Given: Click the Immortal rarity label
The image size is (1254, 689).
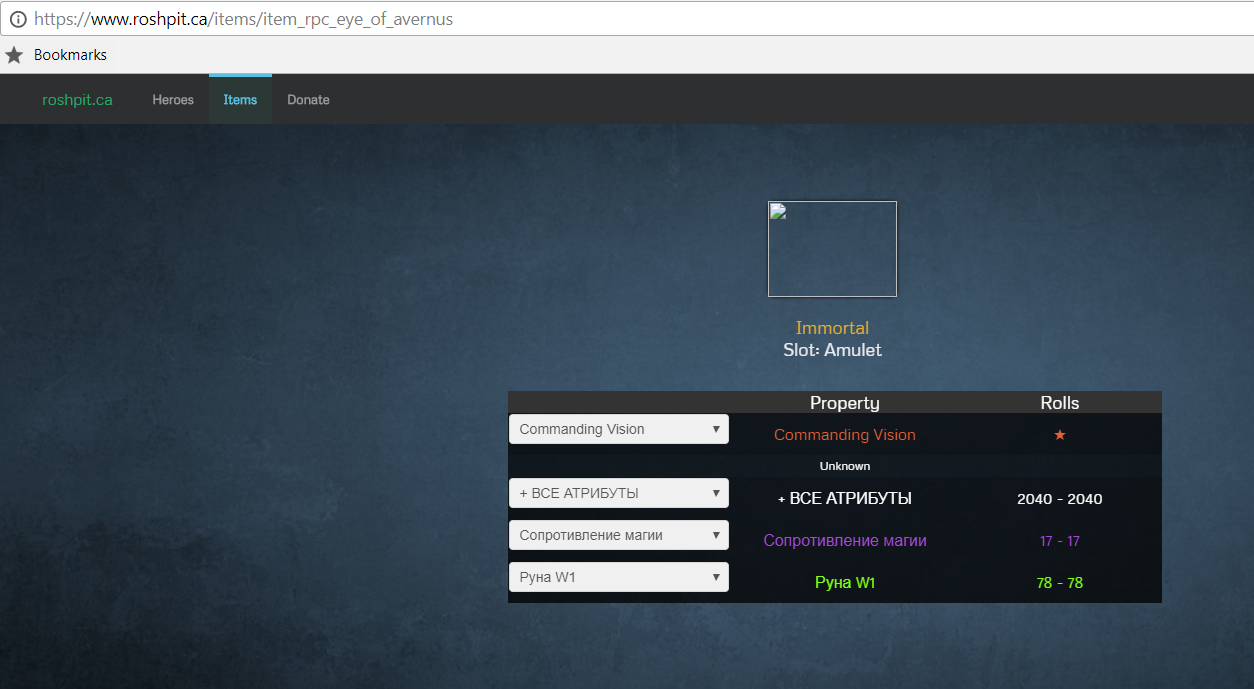Looking at the screenshot, I should (832, 328).
